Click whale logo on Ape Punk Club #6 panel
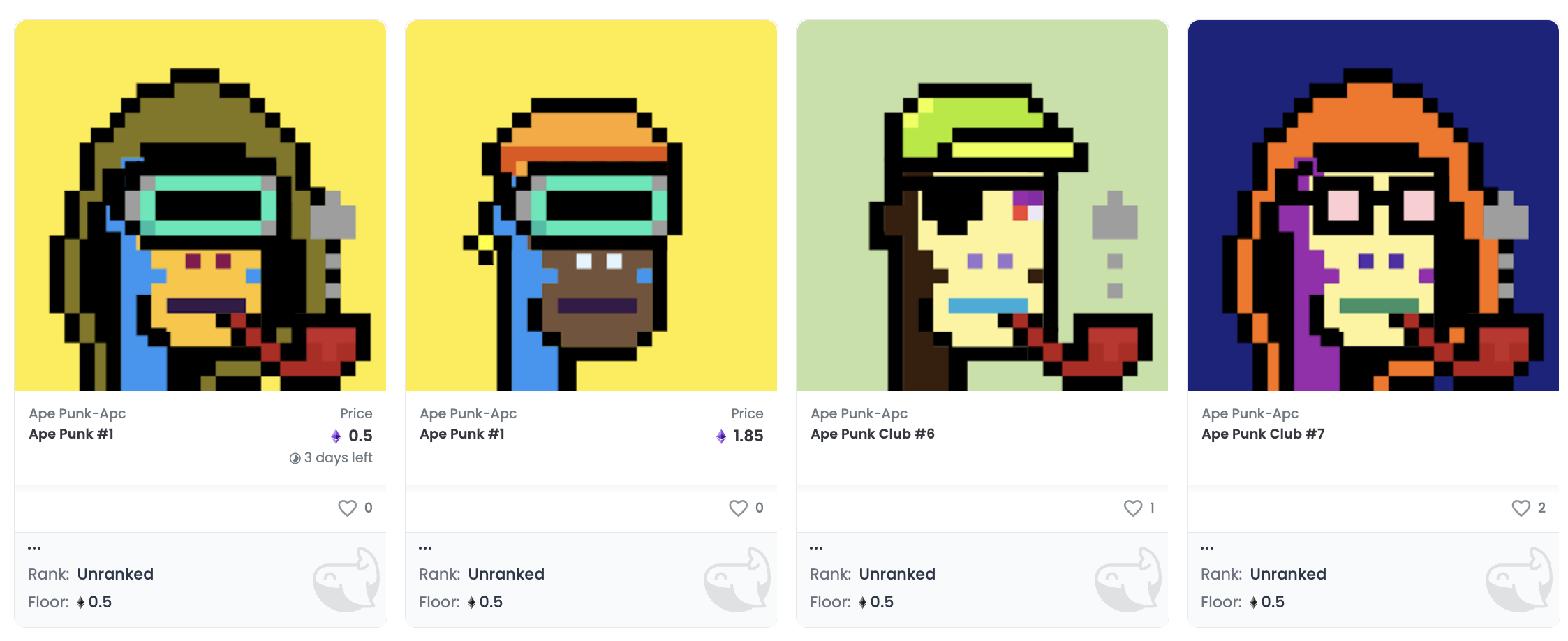 pos(1128,580)
